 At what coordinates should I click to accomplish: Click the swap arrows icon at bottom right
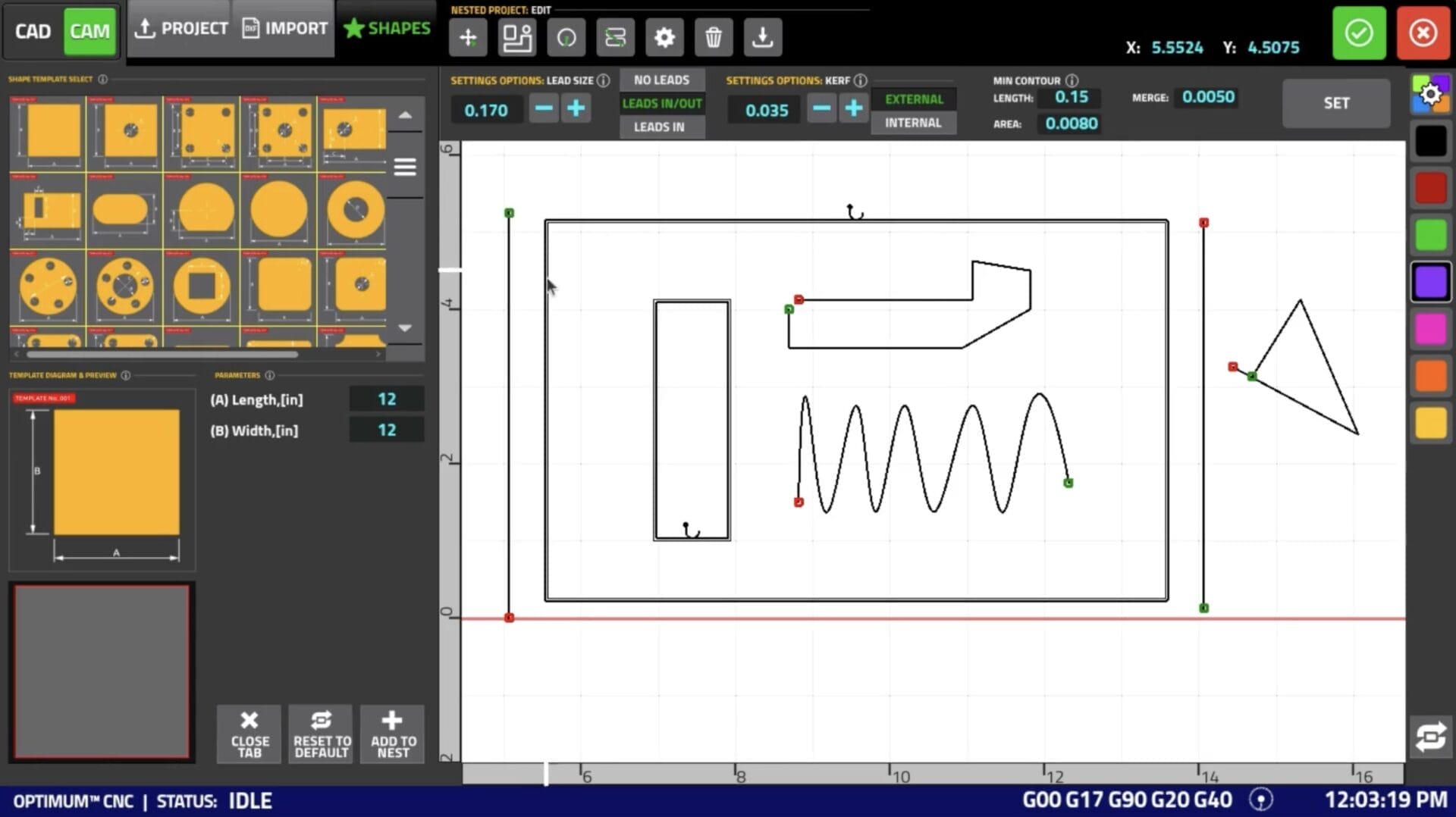[1430, 737]
